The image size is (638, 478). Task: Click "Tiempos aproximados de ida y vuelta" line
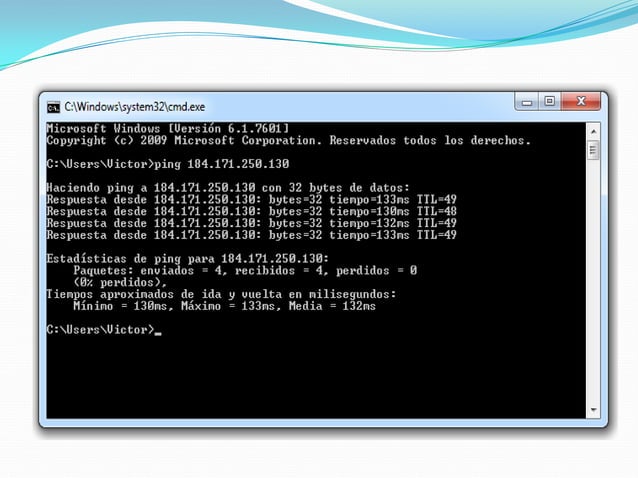[221, 294]
